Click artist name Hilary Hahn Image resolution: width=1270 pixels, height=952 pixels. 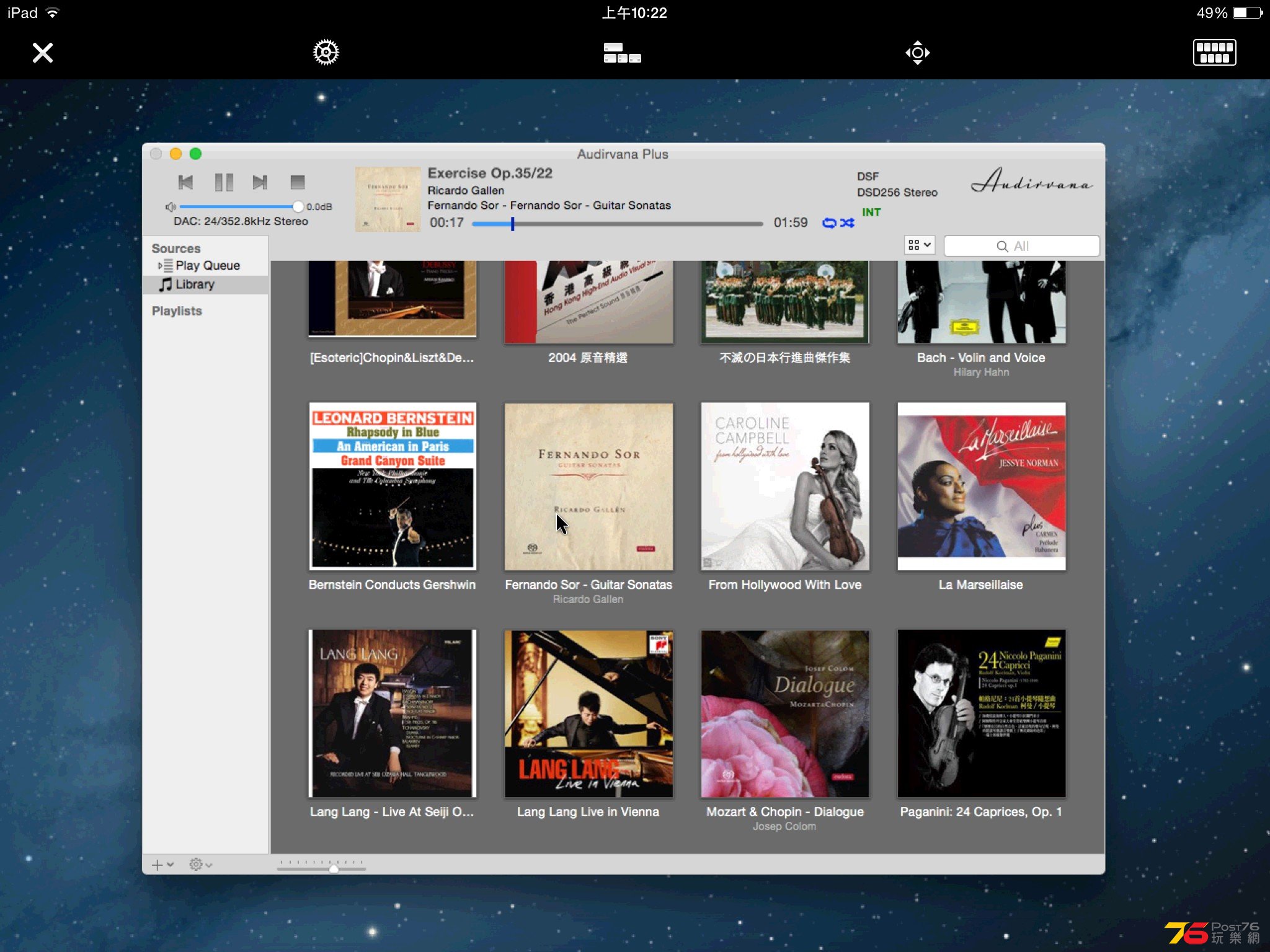981,372
